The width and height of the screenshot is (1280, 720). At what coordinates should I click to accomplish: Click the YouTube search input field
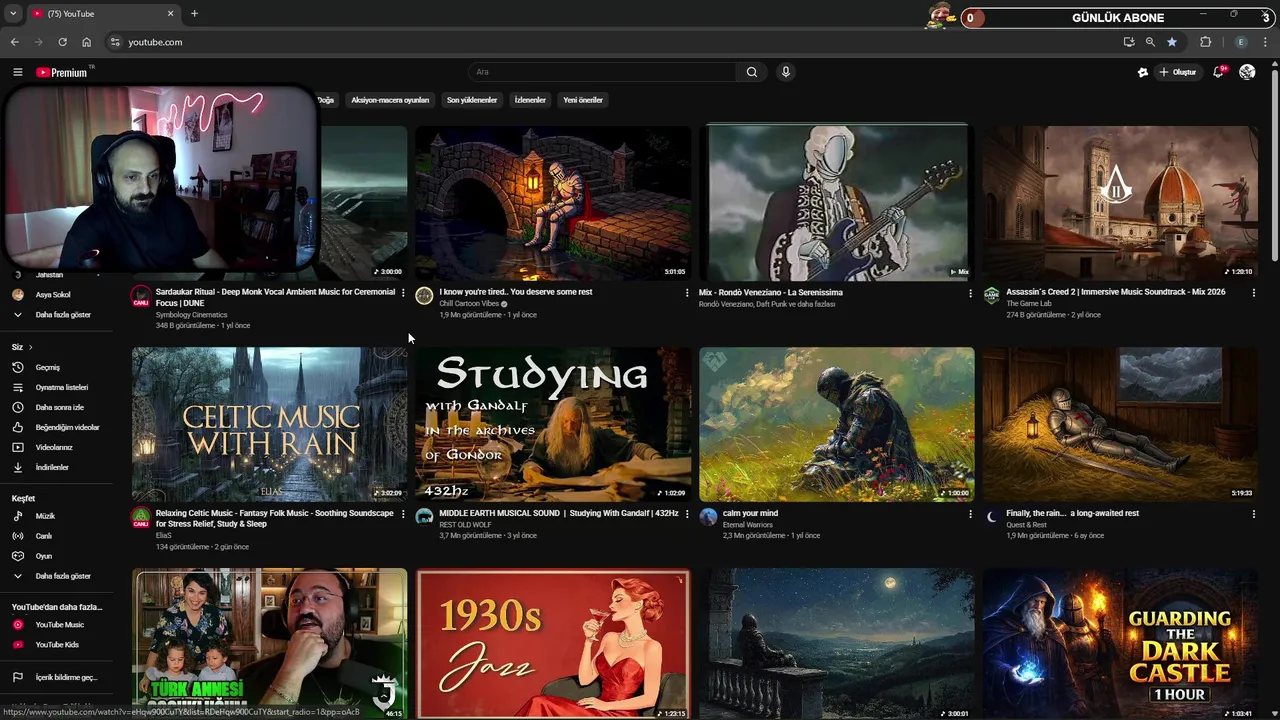603,72
